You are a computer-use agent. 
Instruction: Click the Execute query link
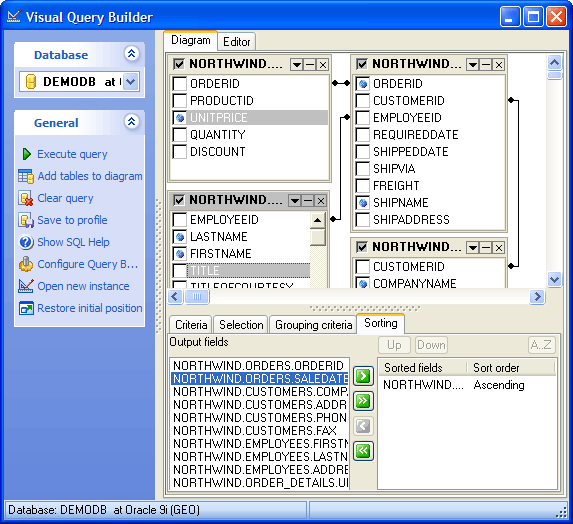click(x=72, y=154)
